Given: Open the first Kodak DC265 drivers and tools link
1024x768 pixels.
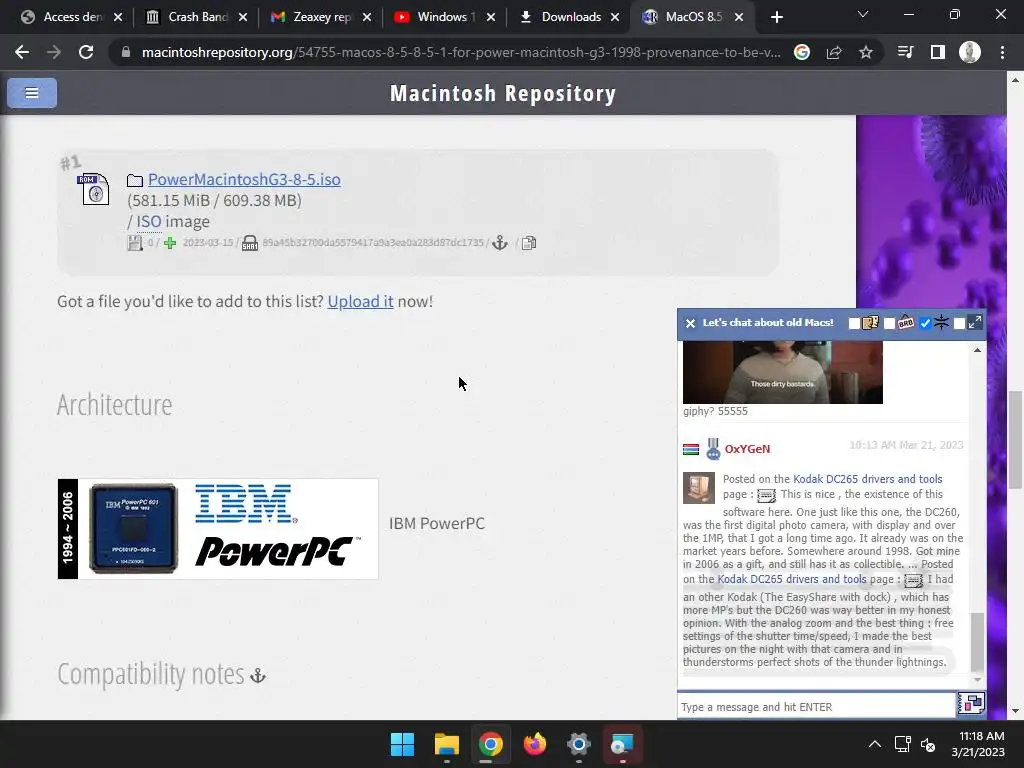Looking at the screenshot, I should tap(867, 479).
